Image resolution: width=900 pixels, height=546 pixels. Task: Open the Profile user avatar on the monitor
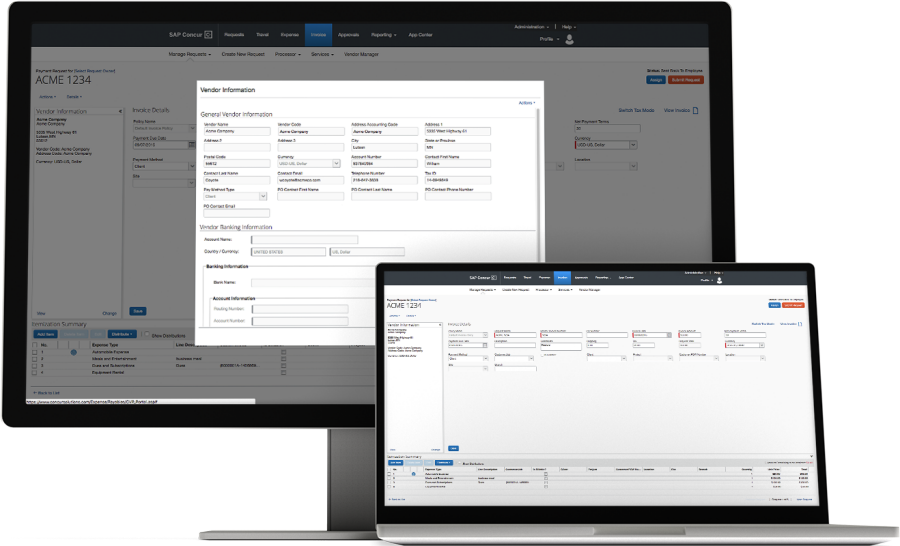(x=569, y=39)
